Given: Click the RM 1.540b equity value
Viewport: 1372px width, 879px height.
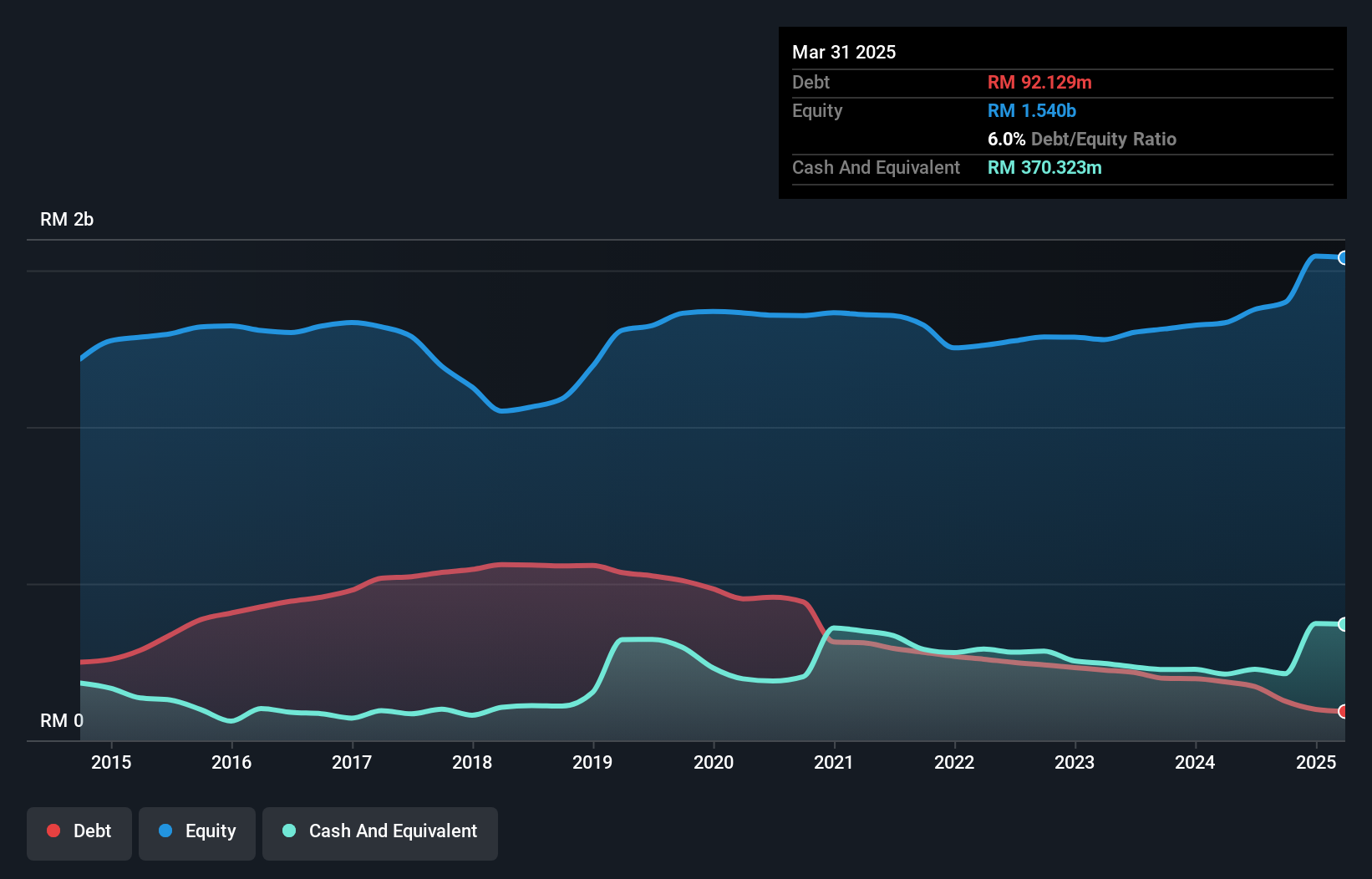Looking at the screenshot, I should coord(1032,110).
